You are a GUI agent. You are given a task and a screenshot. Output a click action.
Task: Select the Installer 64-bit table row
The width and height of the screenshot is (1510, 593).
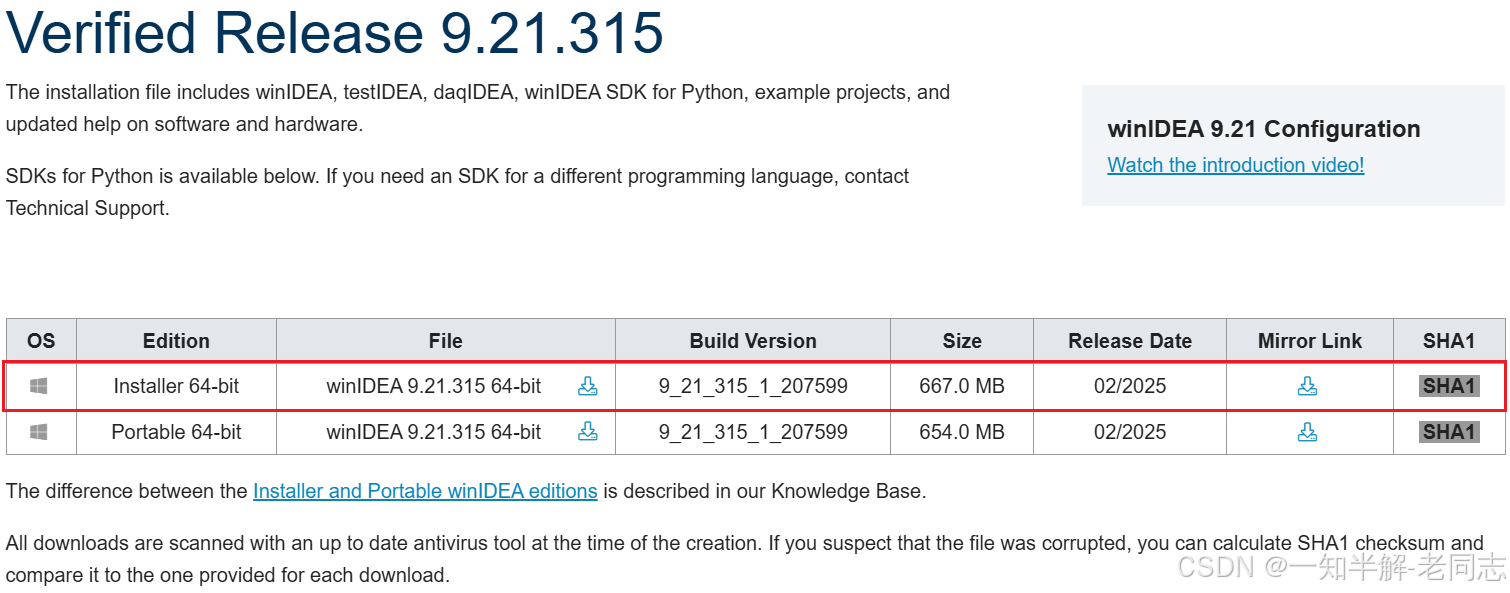(x=175, y=386)
